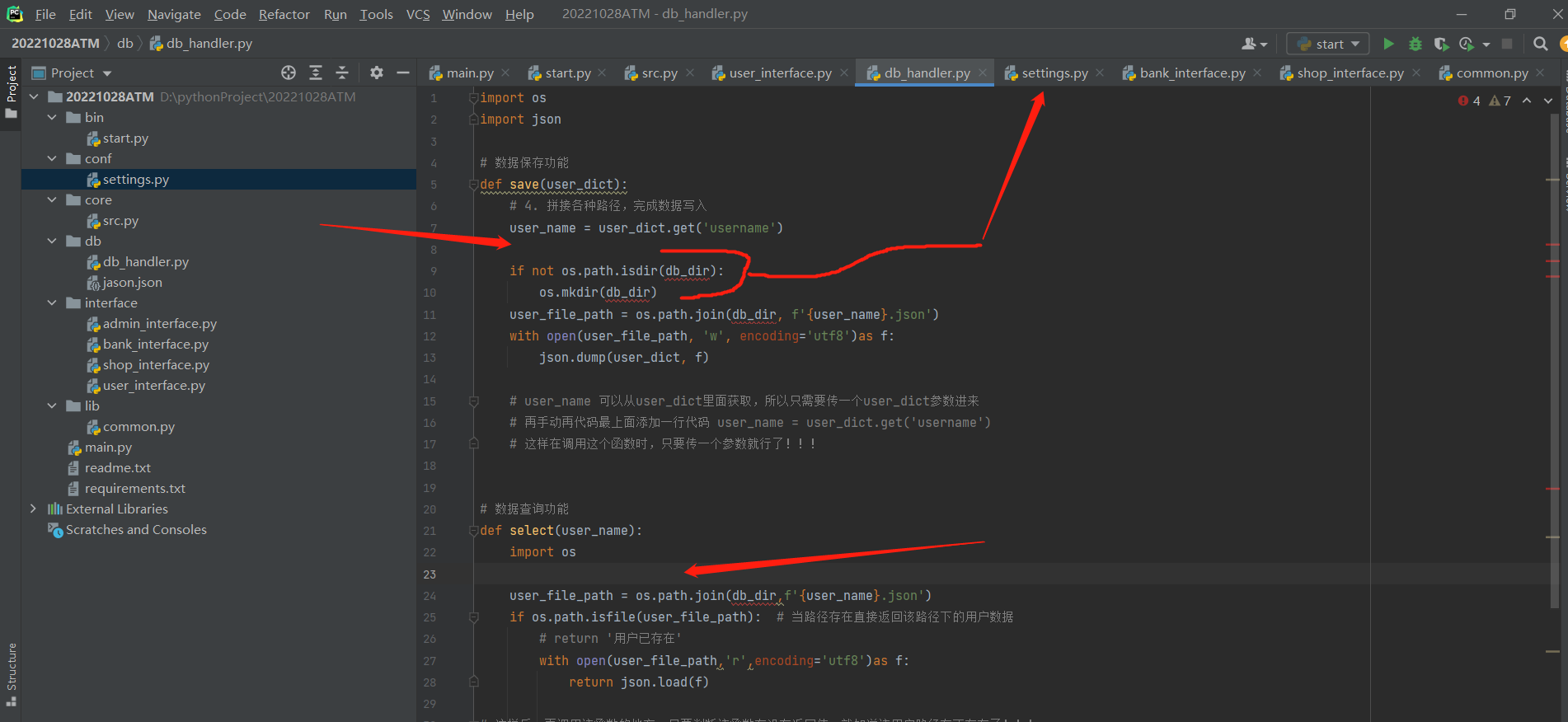This screenshot has width=1568, height=722.
Task: Close the common.py editor tab
Action: point(1540,73)
